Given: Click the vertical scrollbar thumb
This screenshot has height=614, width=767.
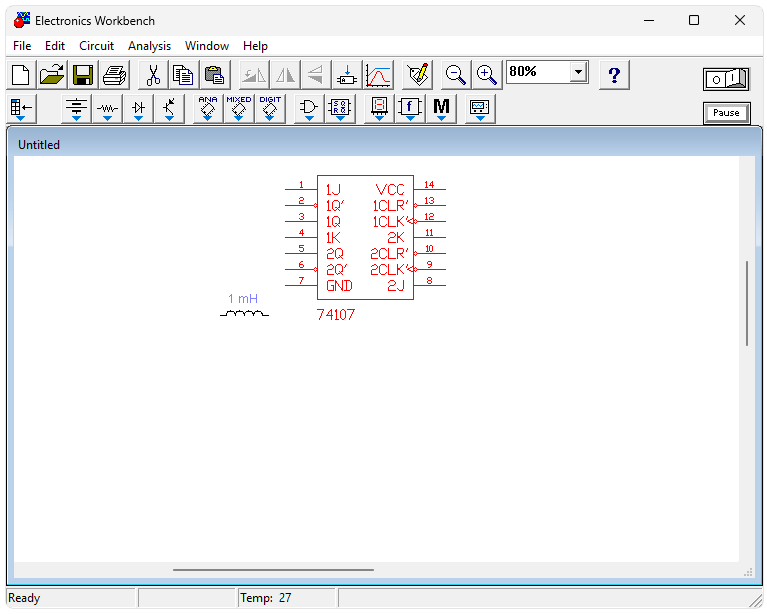Looking at the screenshot, I should 747,303.
